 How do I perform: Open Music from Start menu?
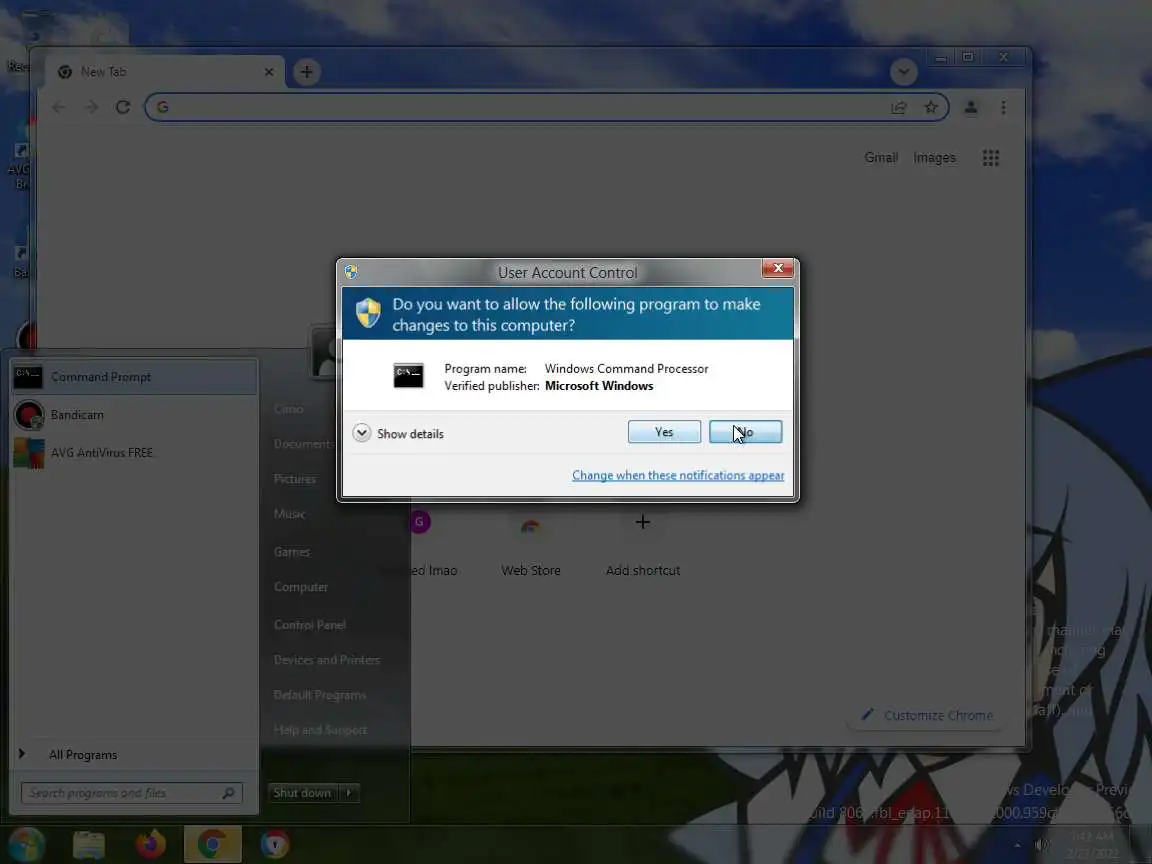tap(289, 514)
